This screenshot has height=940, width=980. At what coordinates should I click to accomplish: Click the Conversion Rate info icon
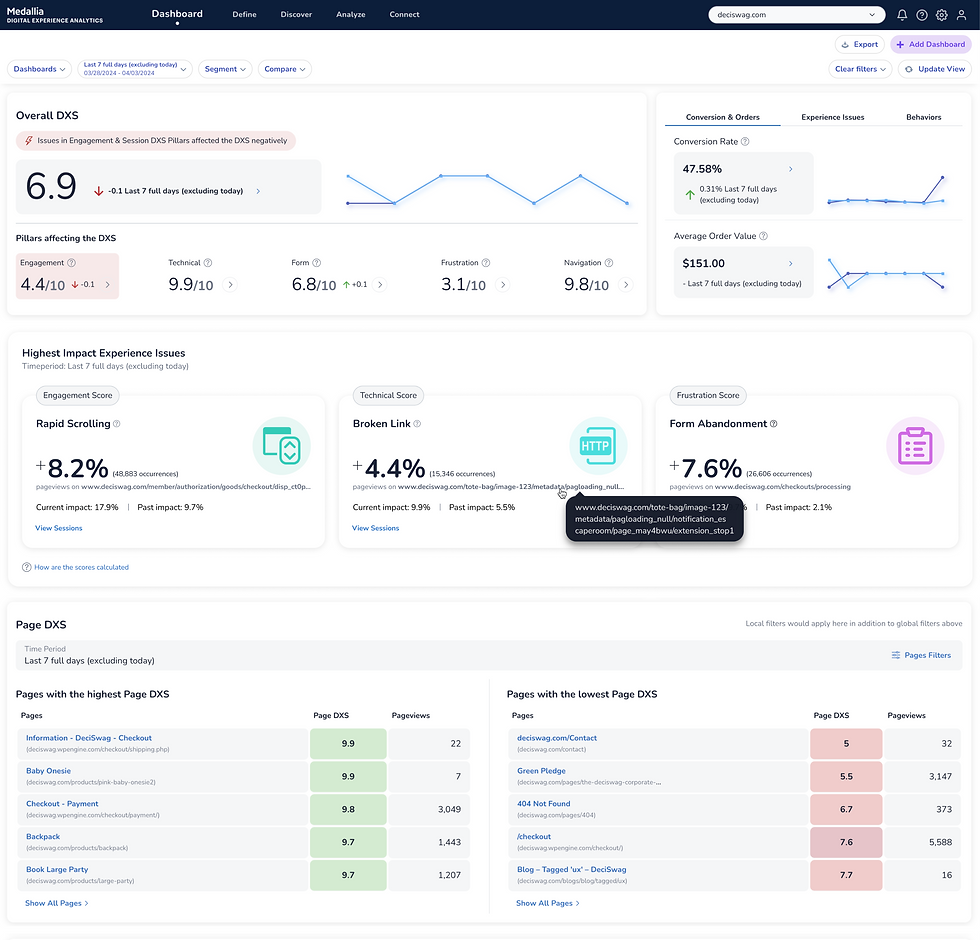[745, 142]
